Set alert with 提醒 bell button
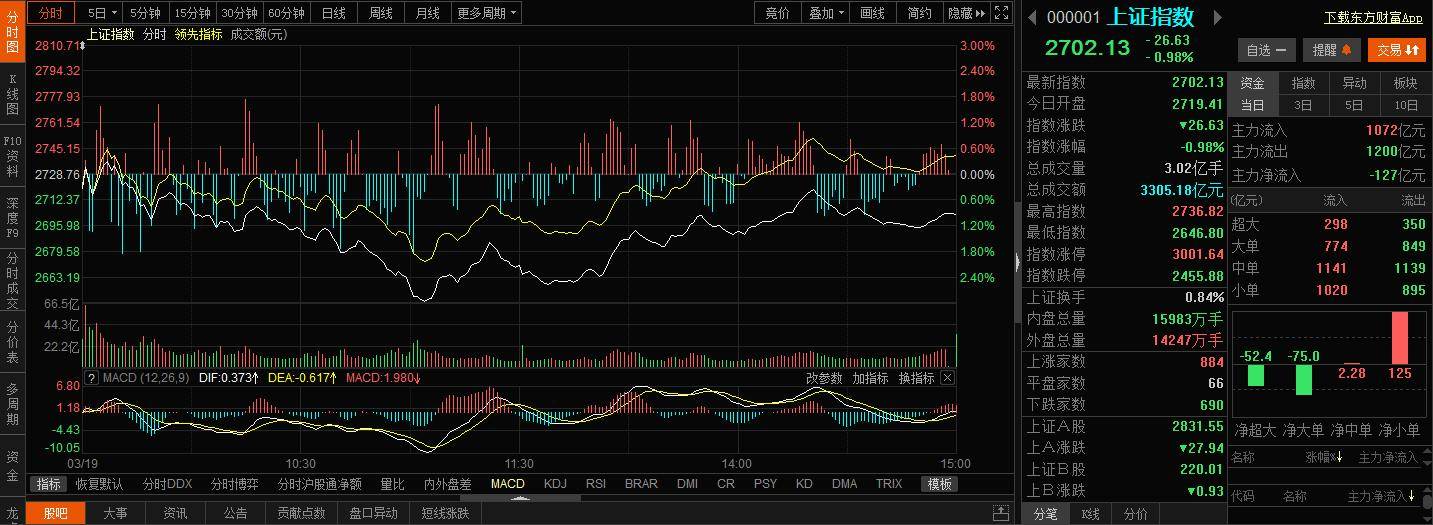The height and width of the screenshot is (525, 1433). click(1332, 50)
